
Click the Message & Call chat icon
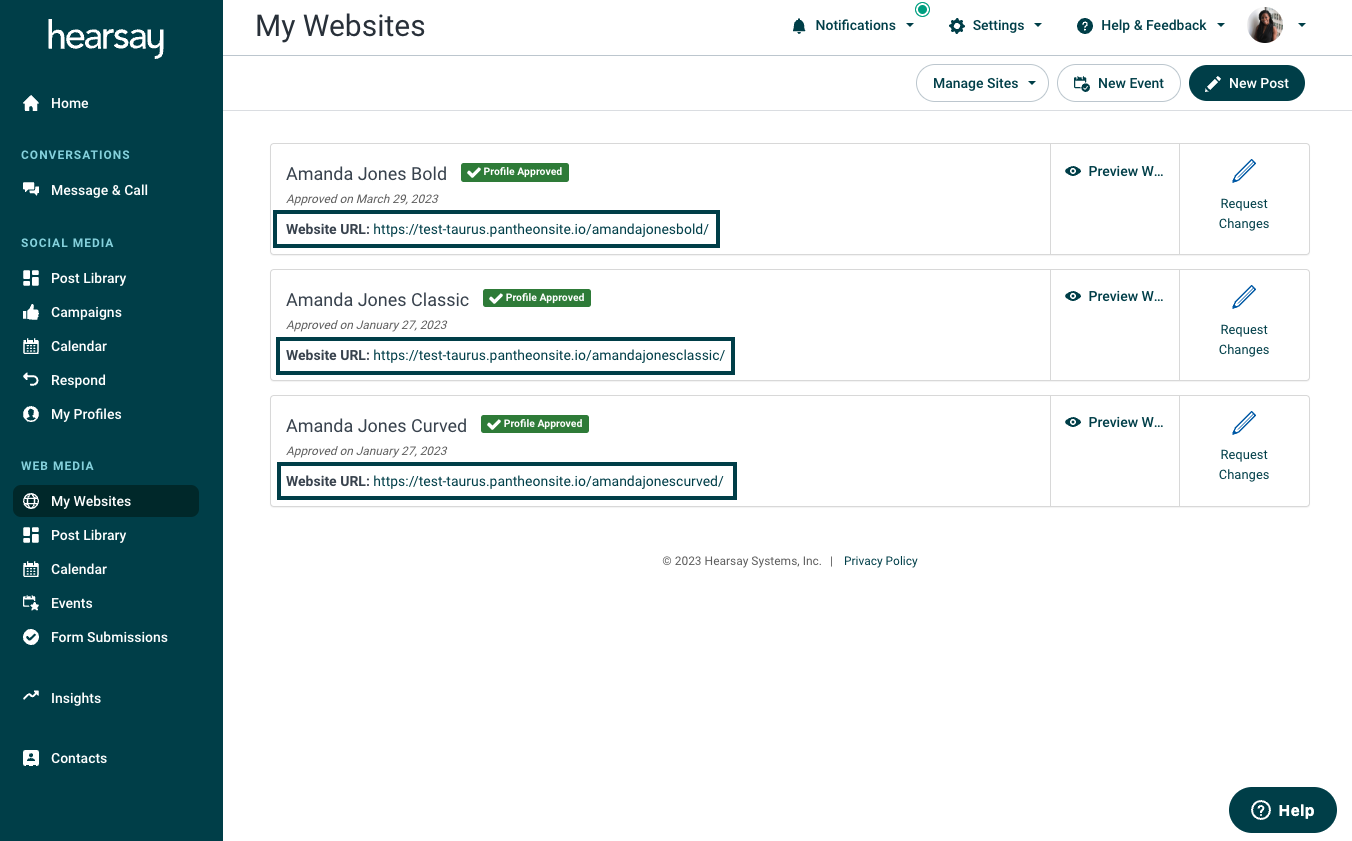coord(31,190)
